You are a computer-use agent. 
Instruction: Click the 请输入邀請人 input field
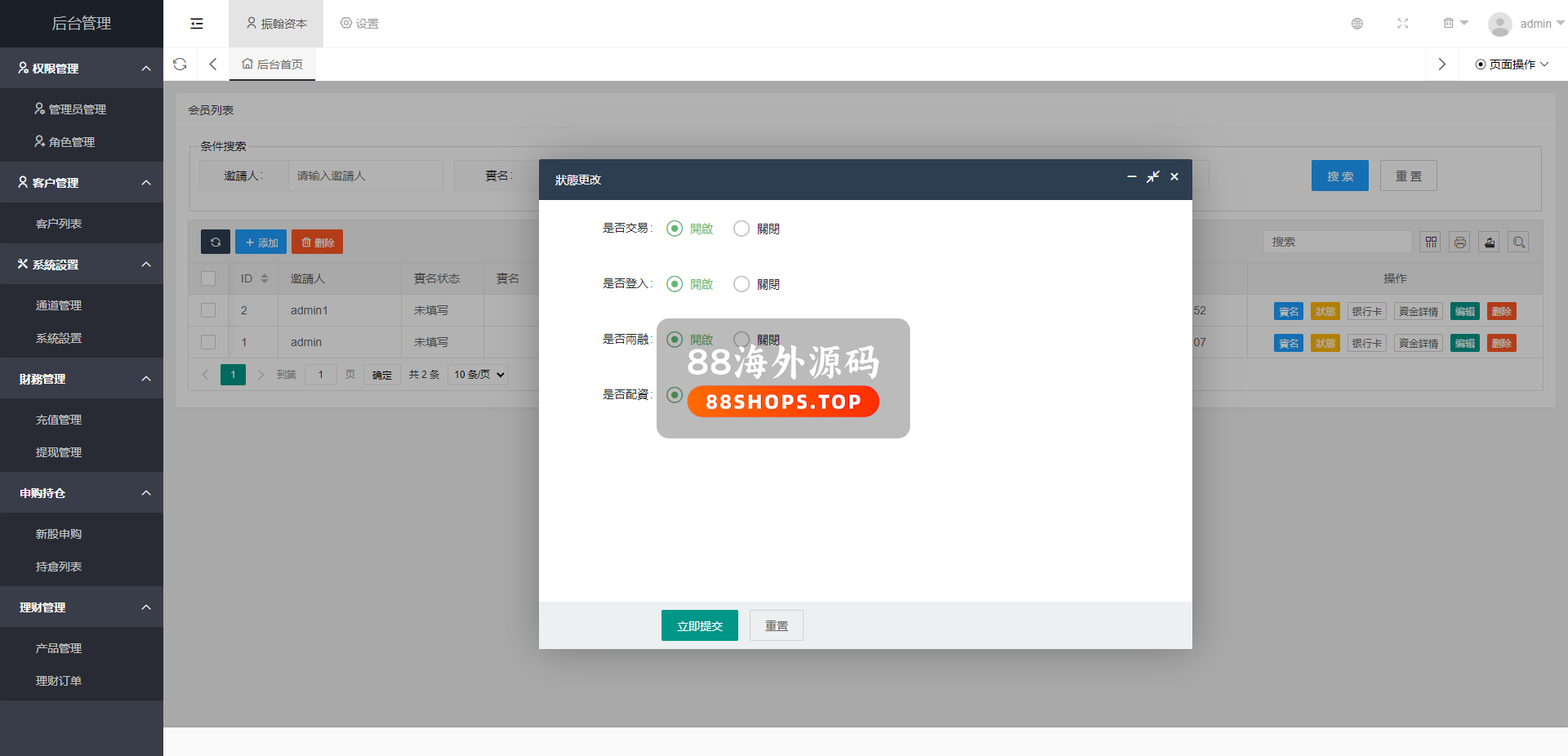click(365, 176)
